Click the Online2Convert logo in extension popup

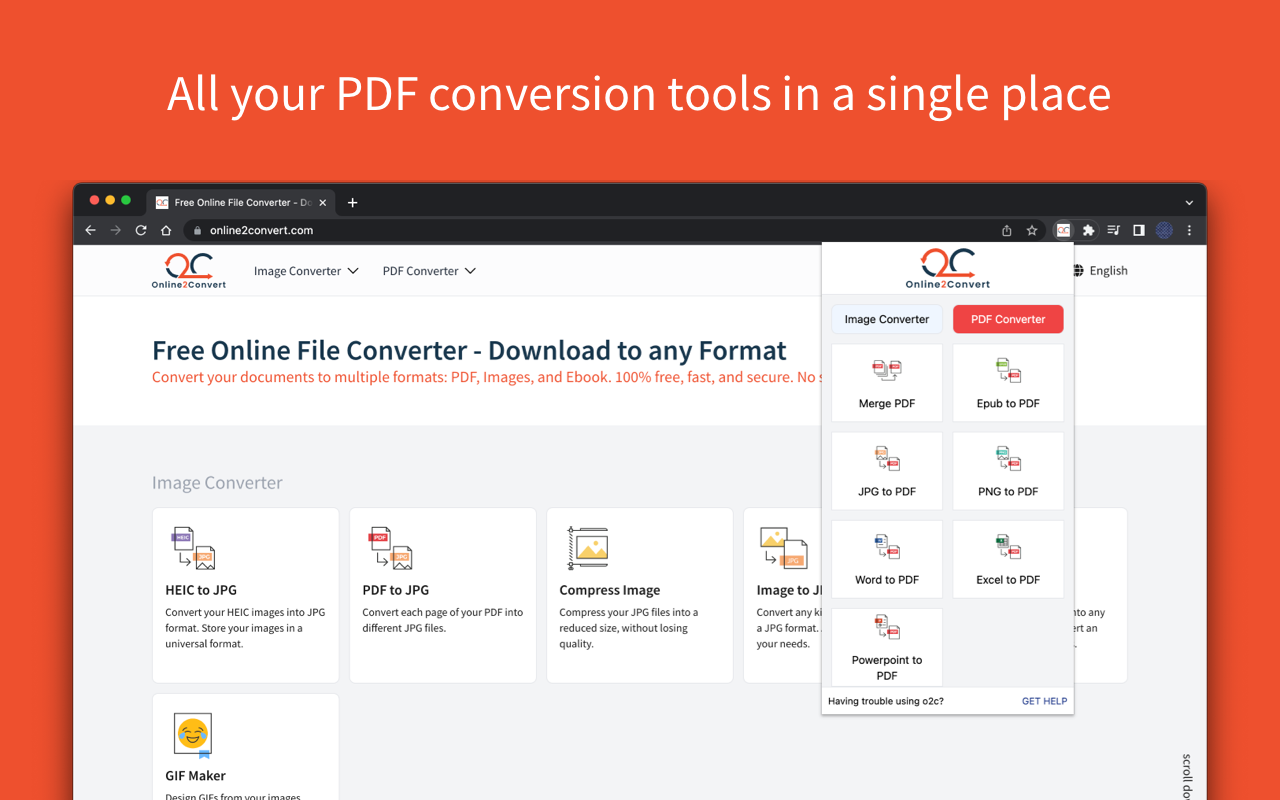point(947,268)
